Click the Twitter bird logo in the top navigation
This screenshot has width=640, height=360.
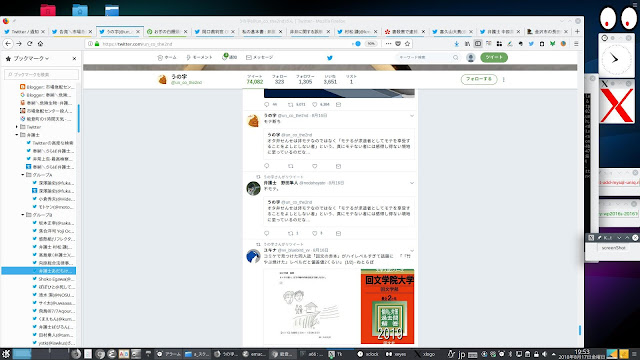pos(330,58)
